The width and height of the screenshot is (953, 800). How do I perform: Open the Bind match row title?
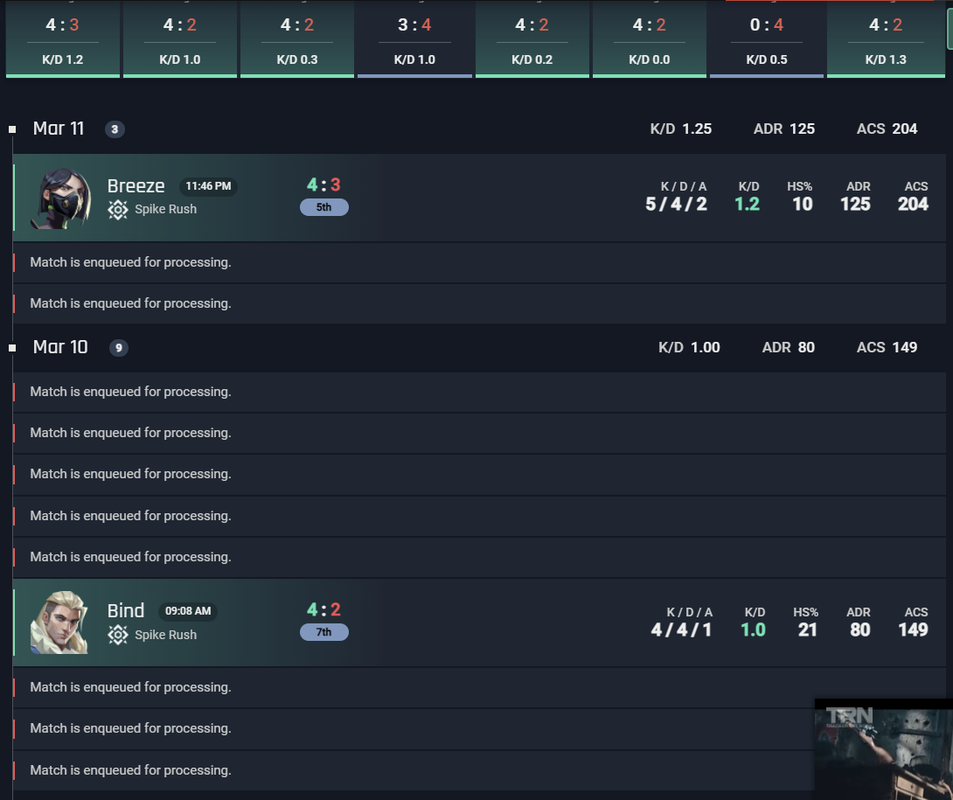click(126, 611)
